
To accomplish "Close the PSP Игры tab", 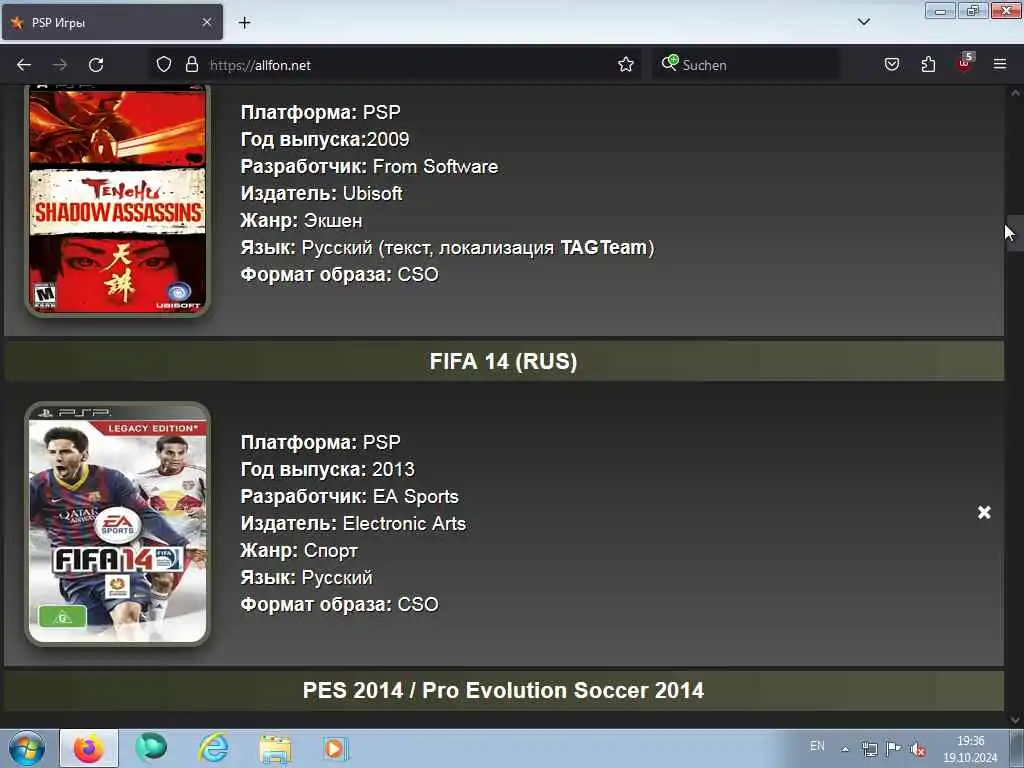I will click(207, 22).
